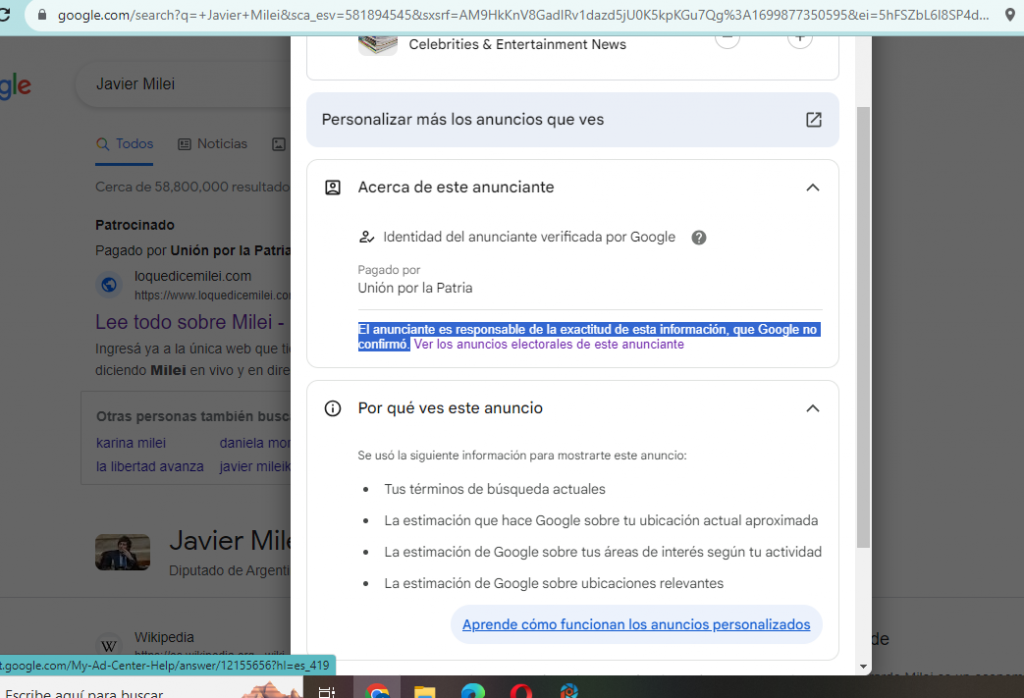Open external link icon beside Personalizar anuncios
The image size is (1024, 698).
pos(813,120)
